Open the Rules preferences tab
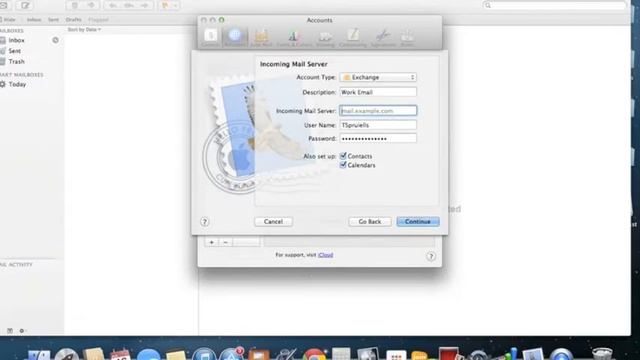 407,37
